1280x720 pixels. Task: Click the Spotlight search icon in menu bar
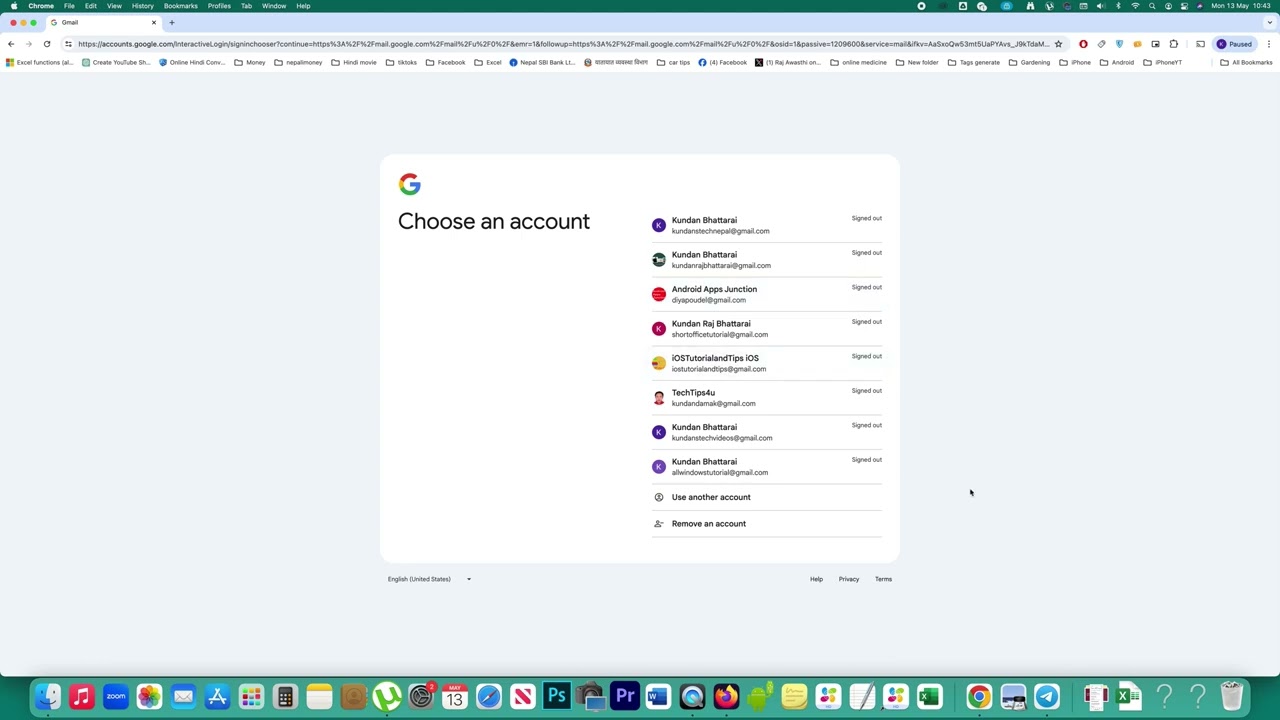[1152, 6]
